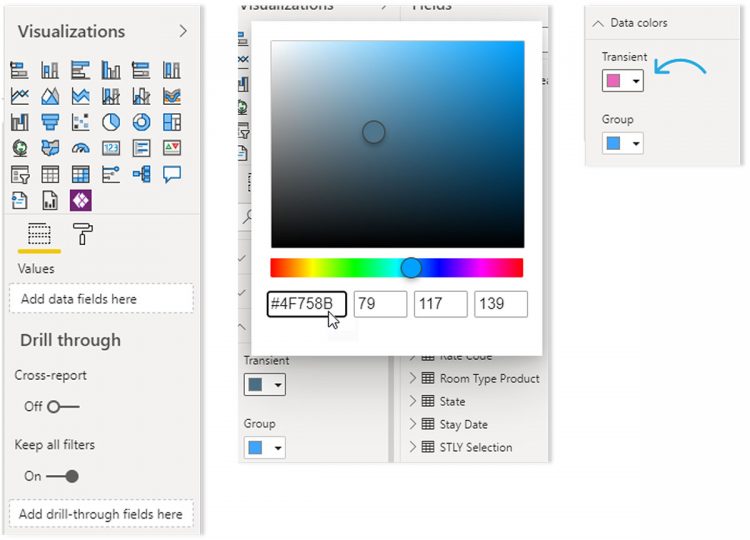Viewport: 750px width, 540px height.
Task: Insert a globe map visual
Action: tap(19, 148)
